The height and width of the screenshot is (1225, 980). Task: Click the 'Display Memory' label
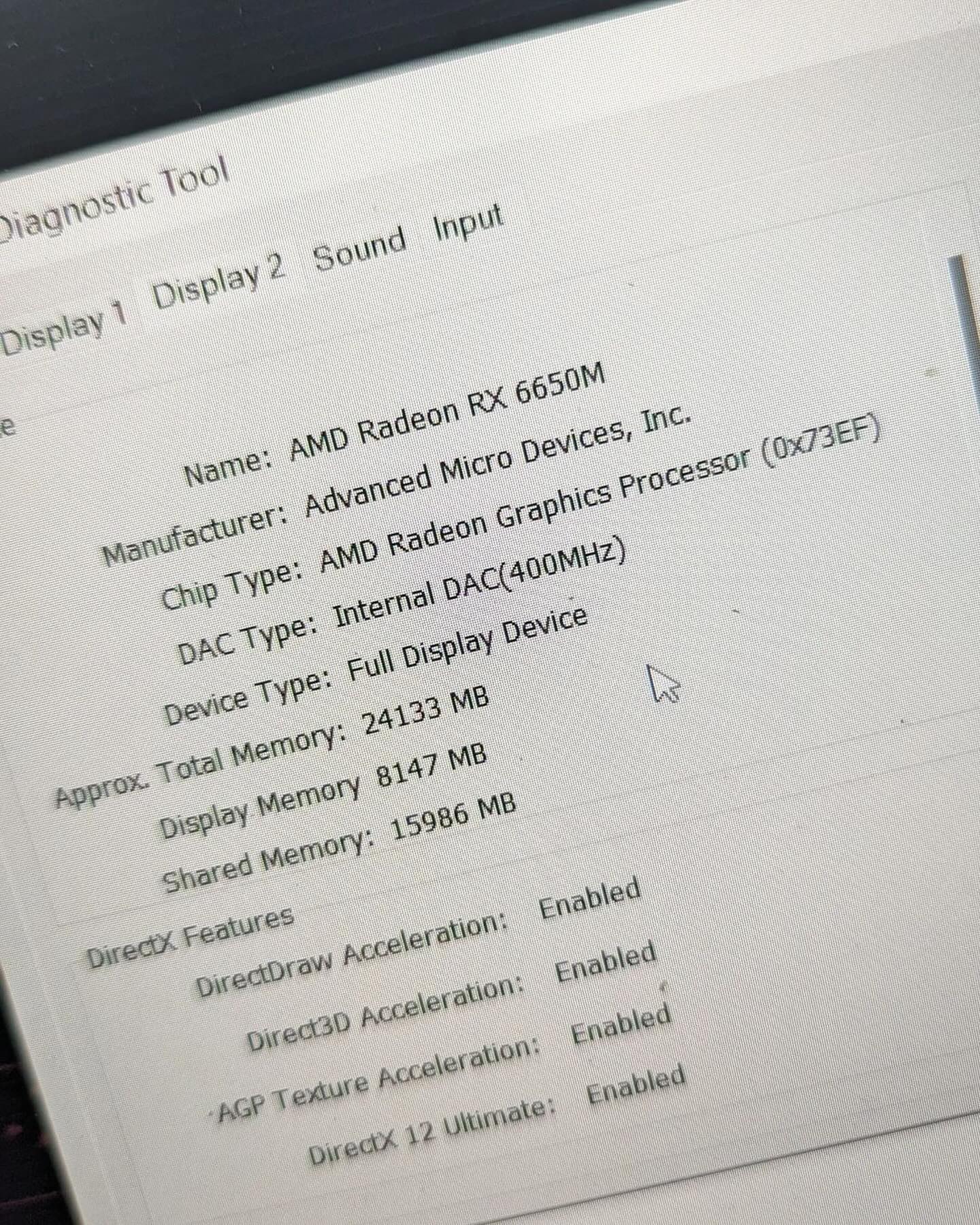259,807
